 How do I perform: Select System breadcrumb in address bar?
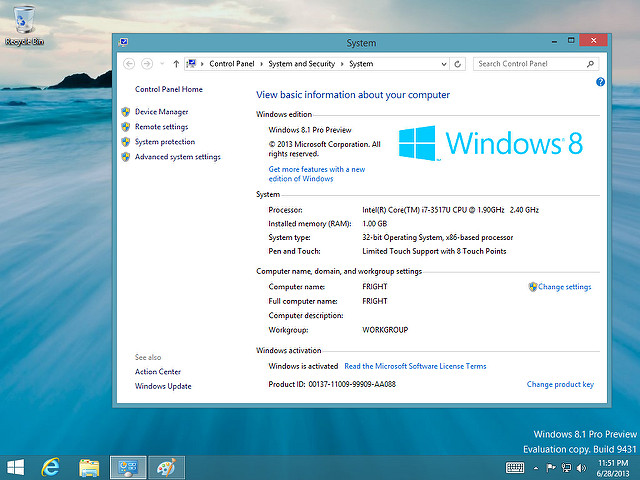coord(361,64)
